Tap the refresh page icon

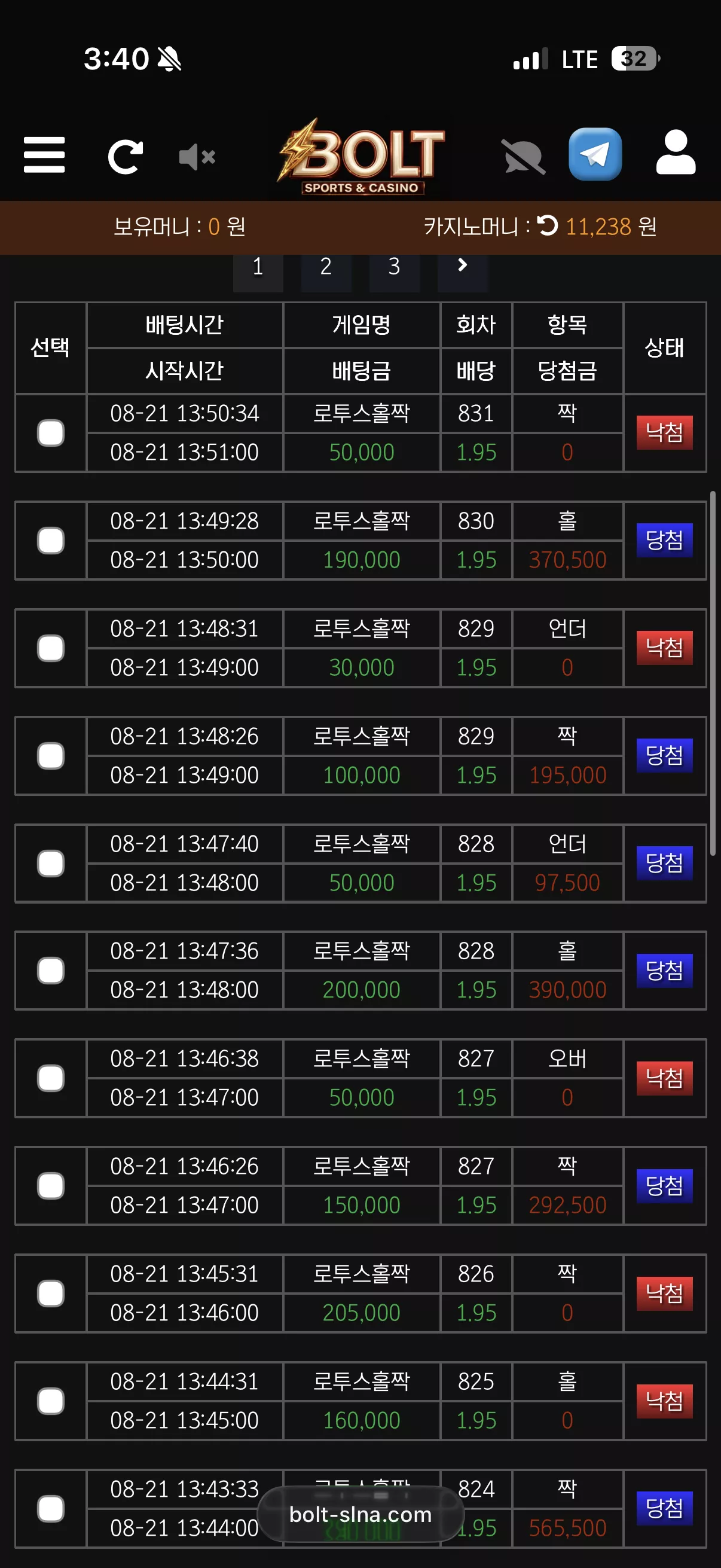point(126,157)
